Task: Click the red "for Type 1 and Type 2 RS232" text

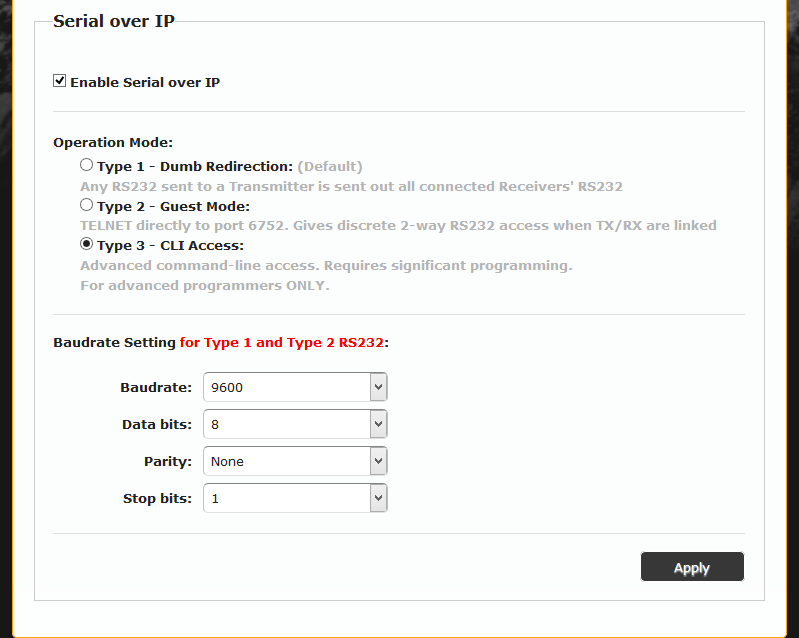Action: (x=283, y=342)
